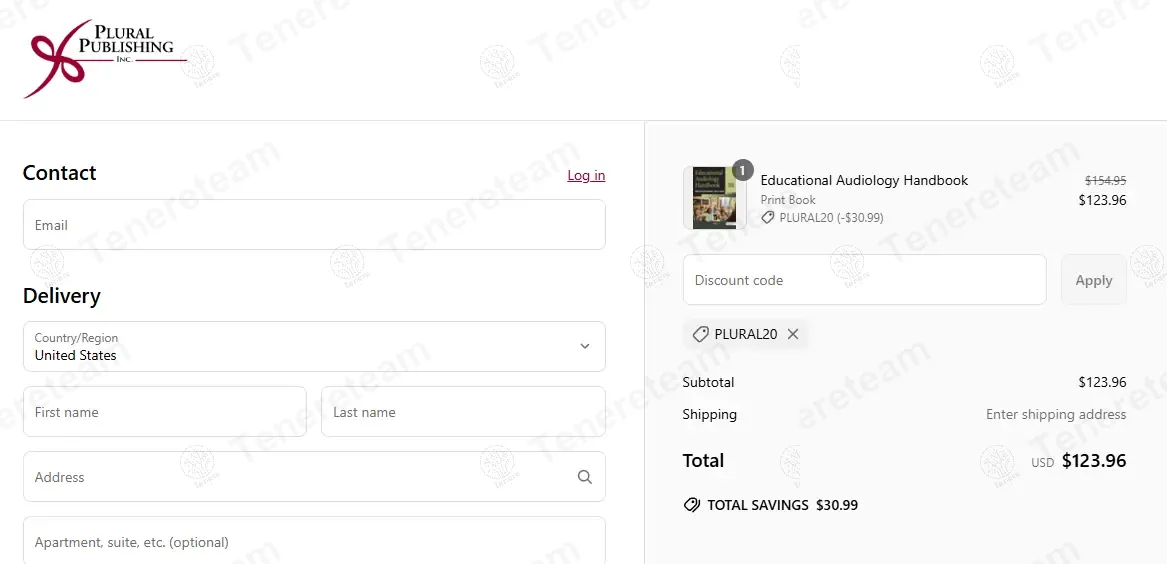Focus the Email input field
The image size is (1167, 564).
coord(314,225)
